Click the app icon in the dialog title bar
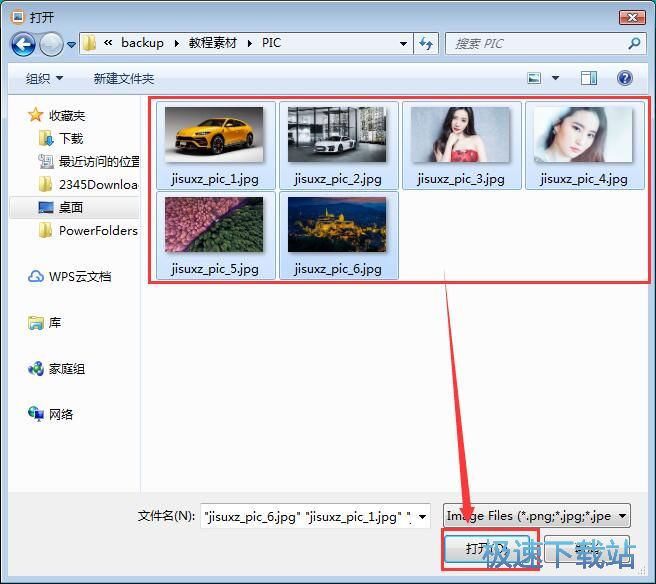656x584 pixels. click(18, 17)
